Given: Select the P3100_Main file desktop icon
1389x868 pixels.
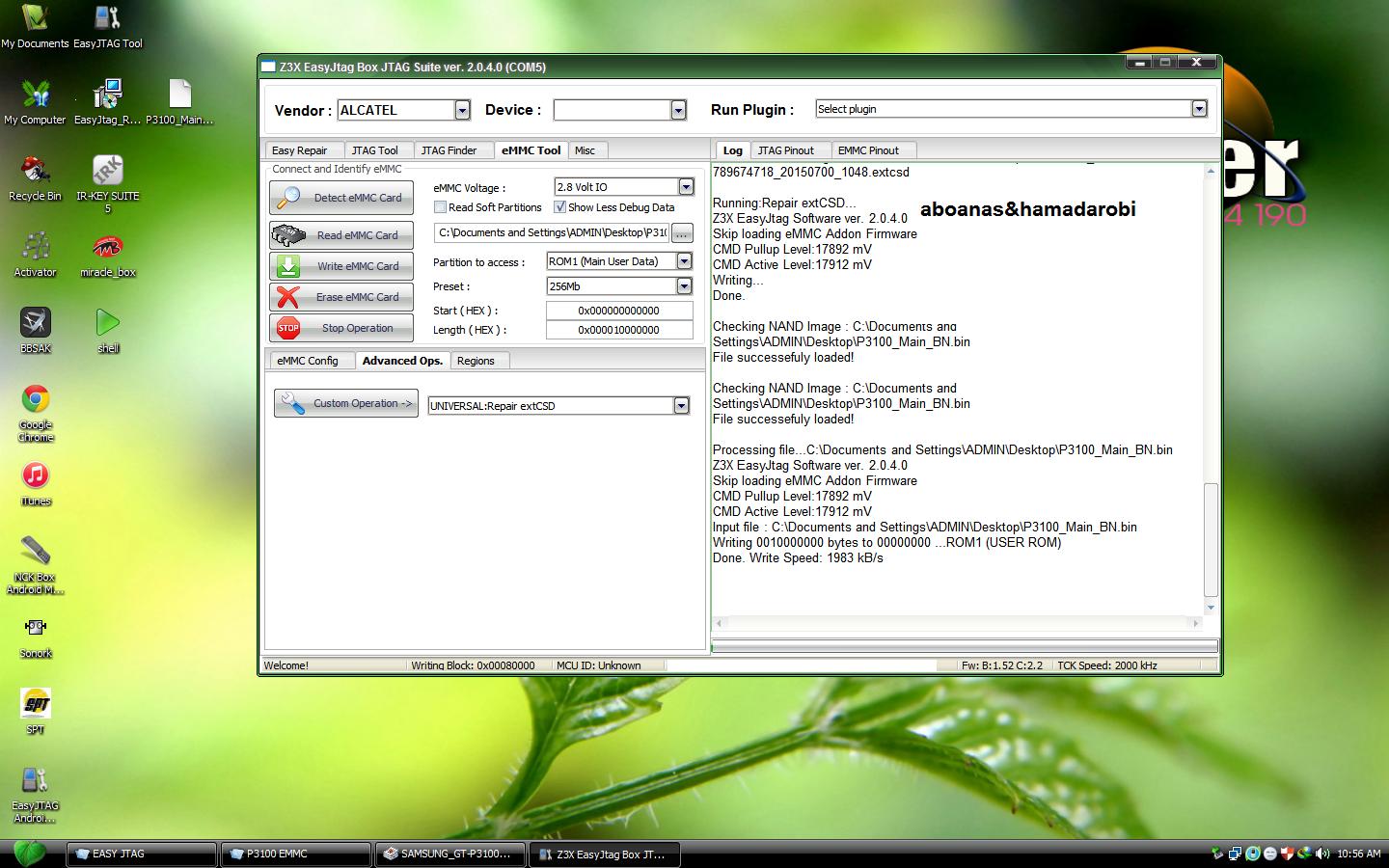Looking at the screenshot, I should click(x=180, y=102).
